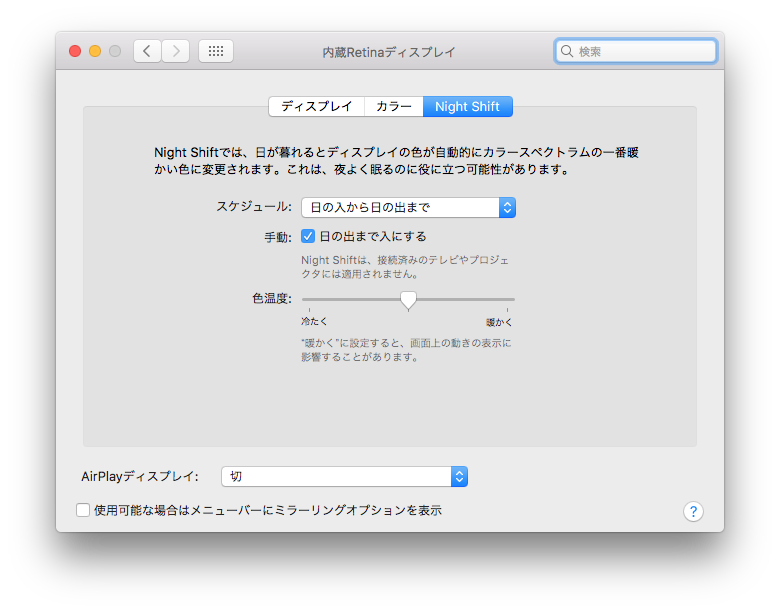Screen dimensions: 780x612
Task: Click the 色温度 slider thumb
Action: pos(408,301)
